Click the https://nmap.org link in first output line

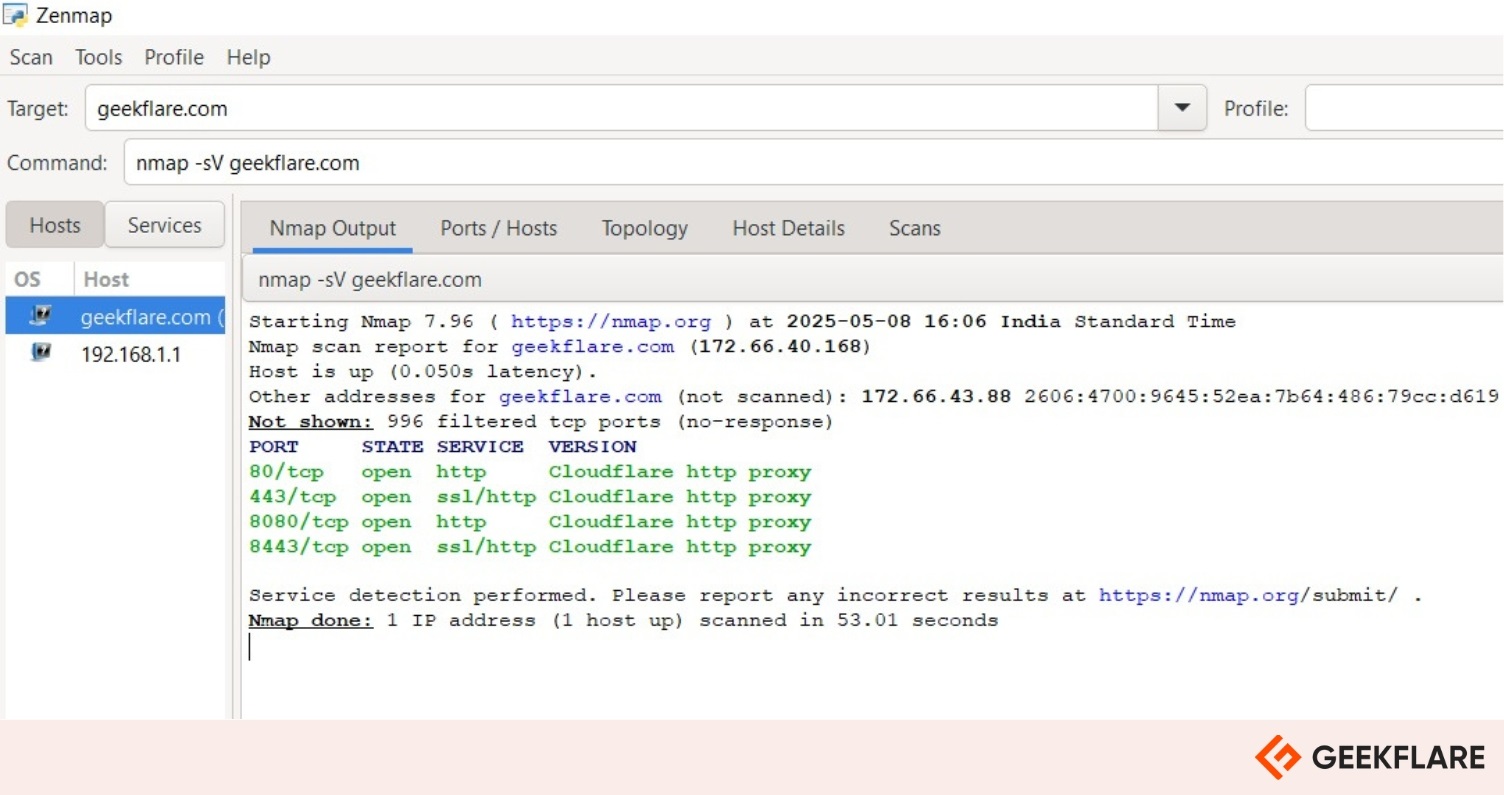tap(611, 321)
